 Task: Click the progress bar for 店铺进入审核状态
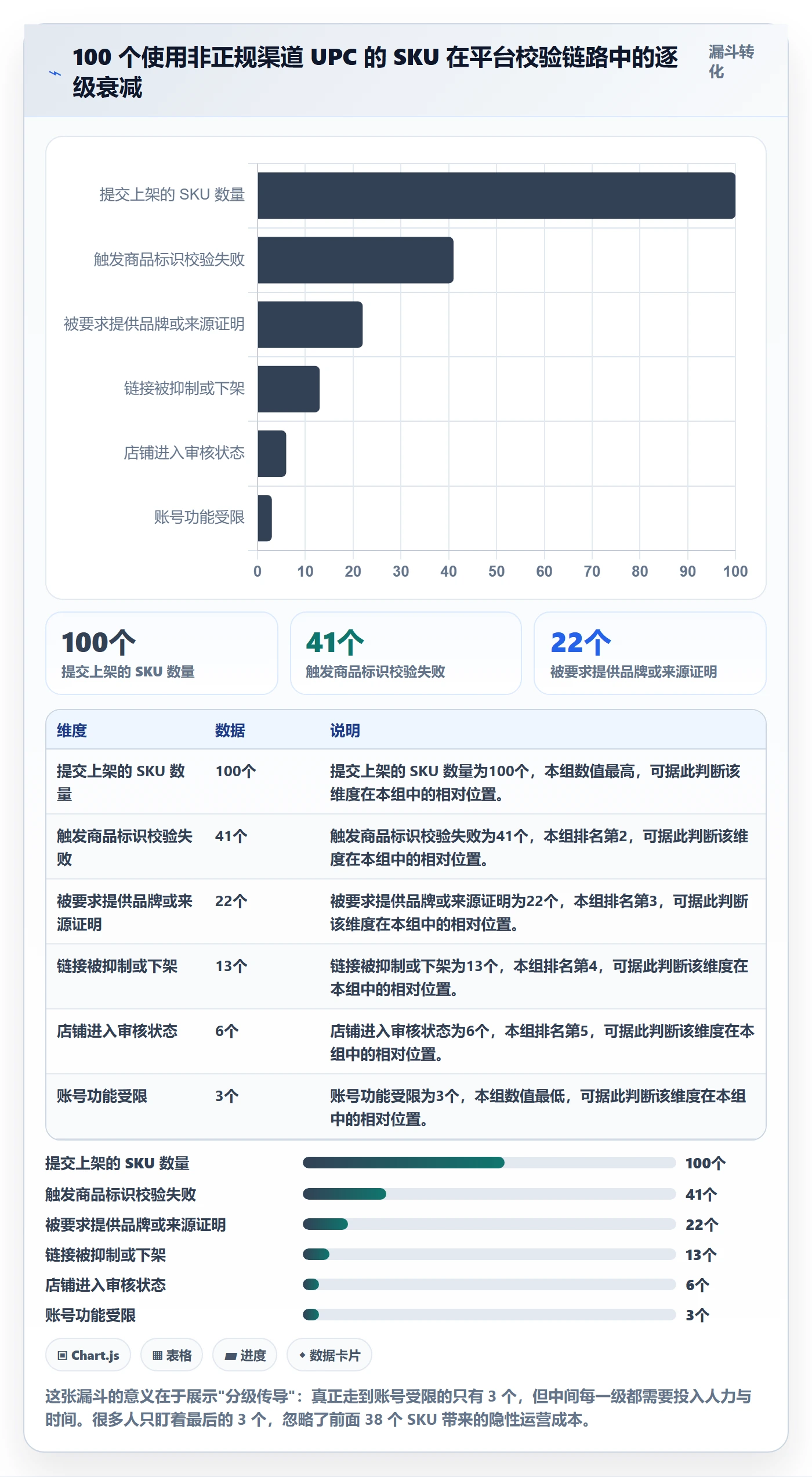click(489, 1284)
